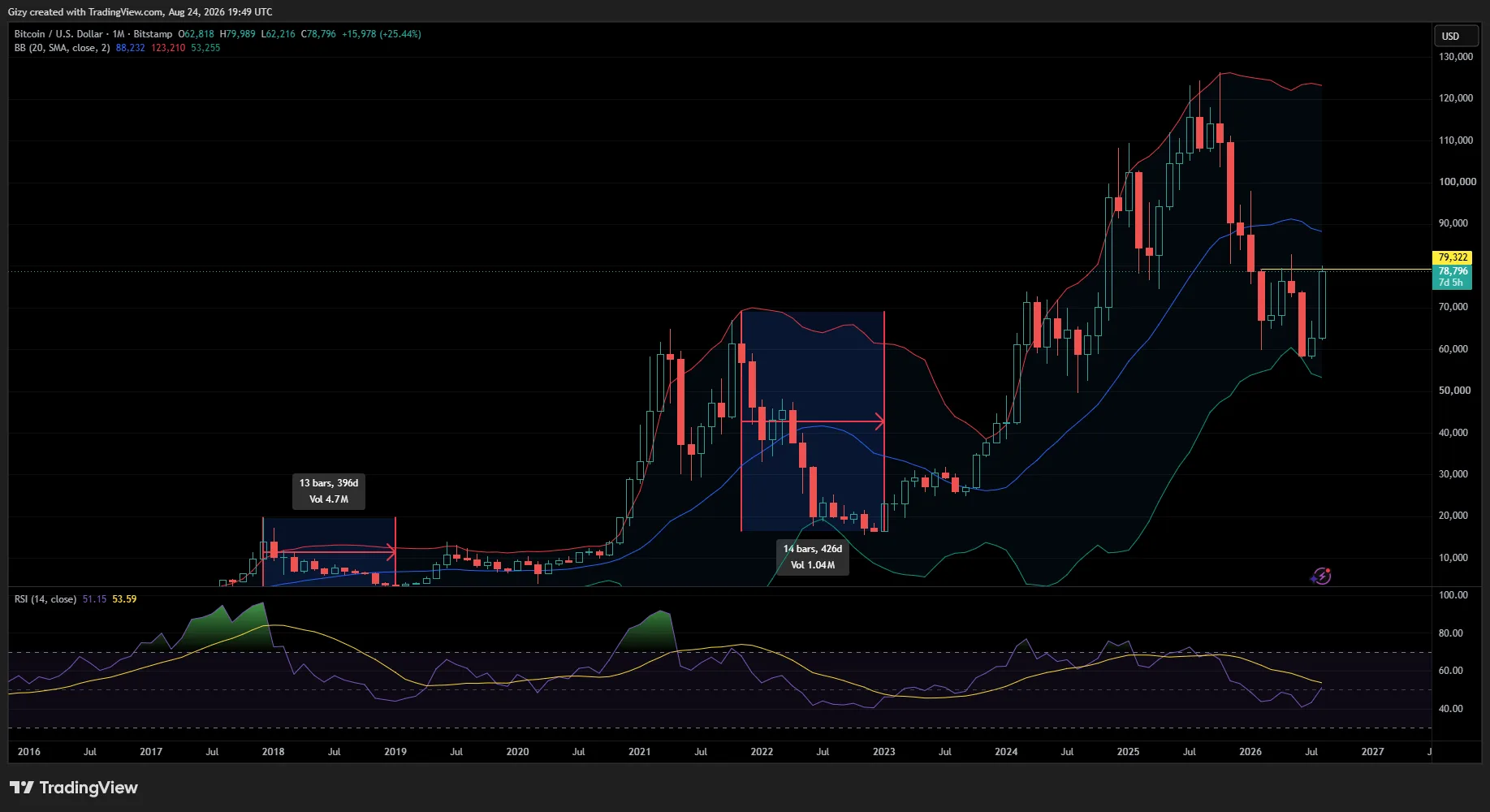
Task: Click 2016 on the time axis
Action: [x=29, y=752]
